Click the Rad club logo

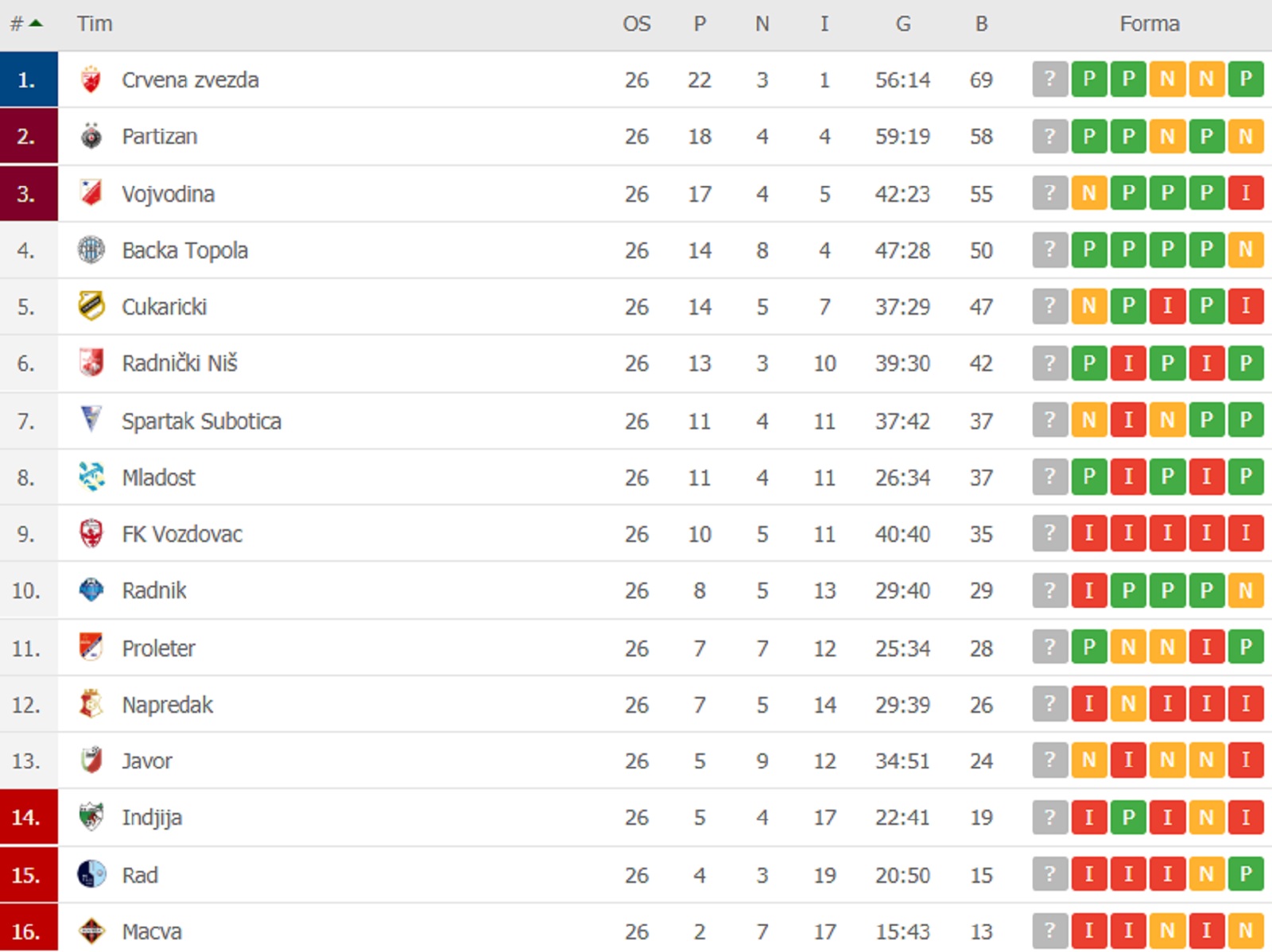pyautogui.click(x=91, y=874)
